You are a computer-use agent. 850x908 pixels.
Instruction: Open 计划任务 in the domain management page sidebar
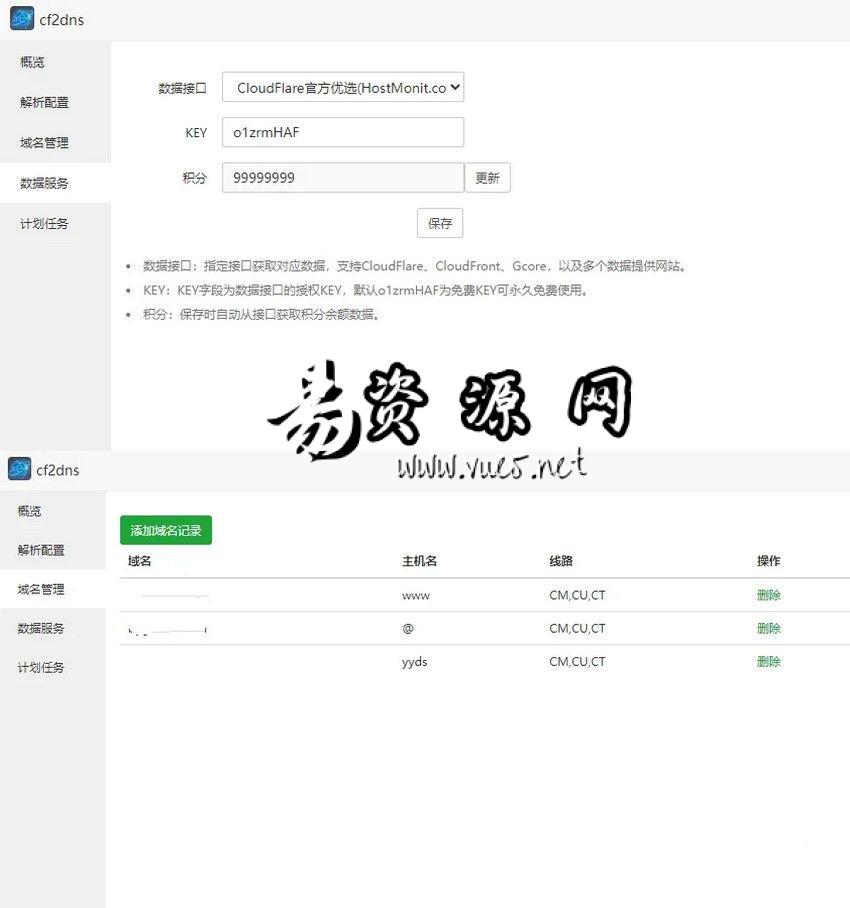coord(41,668)
